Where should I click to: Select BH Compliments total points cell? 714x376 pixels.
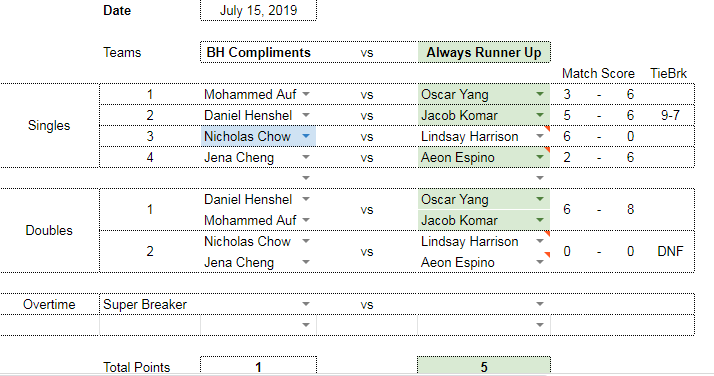[258, 367]
